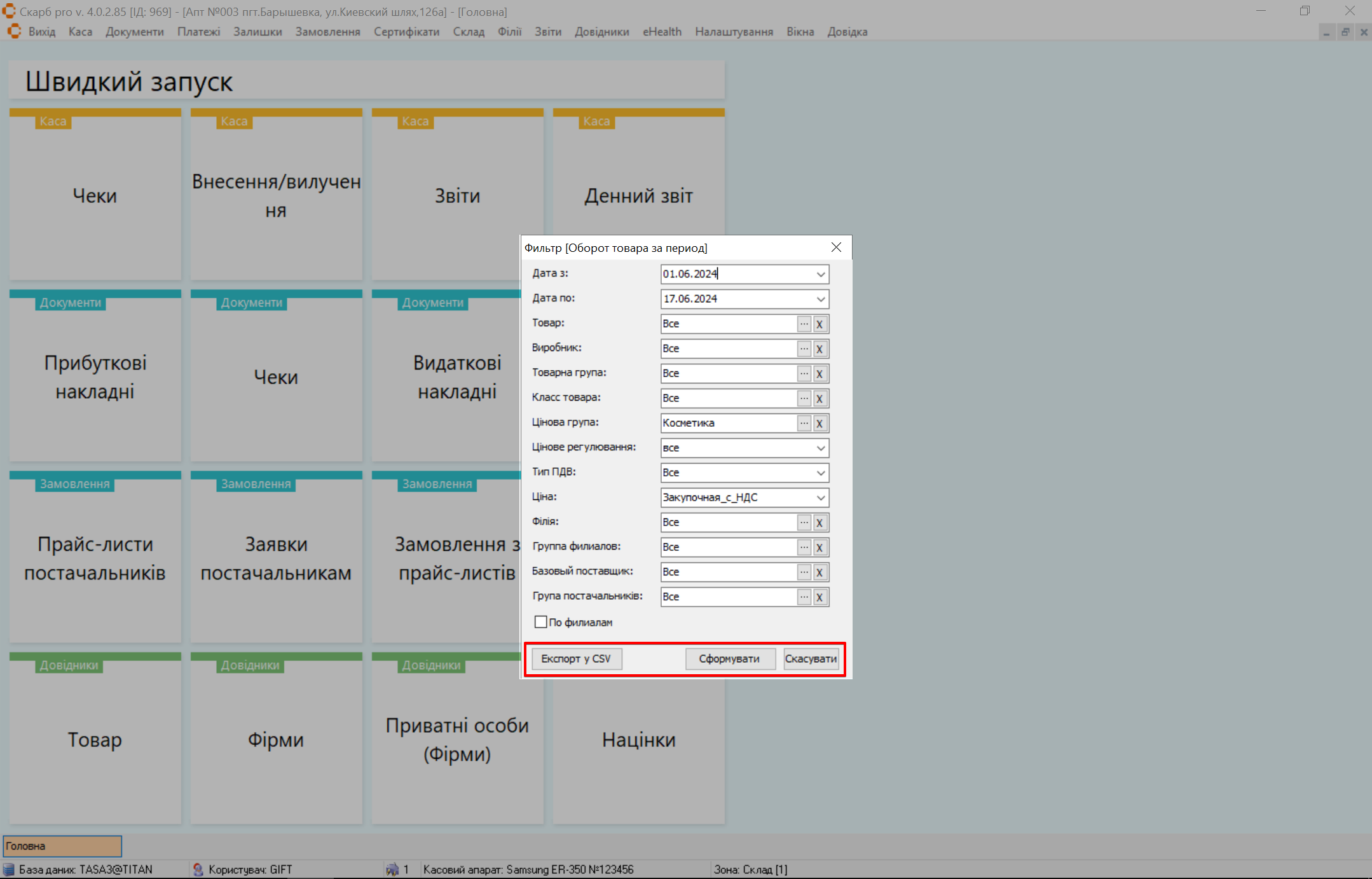Screen dimensions: 1372x879
Task: Open the Класс товара browse (…) button
Action: (804, 398)
